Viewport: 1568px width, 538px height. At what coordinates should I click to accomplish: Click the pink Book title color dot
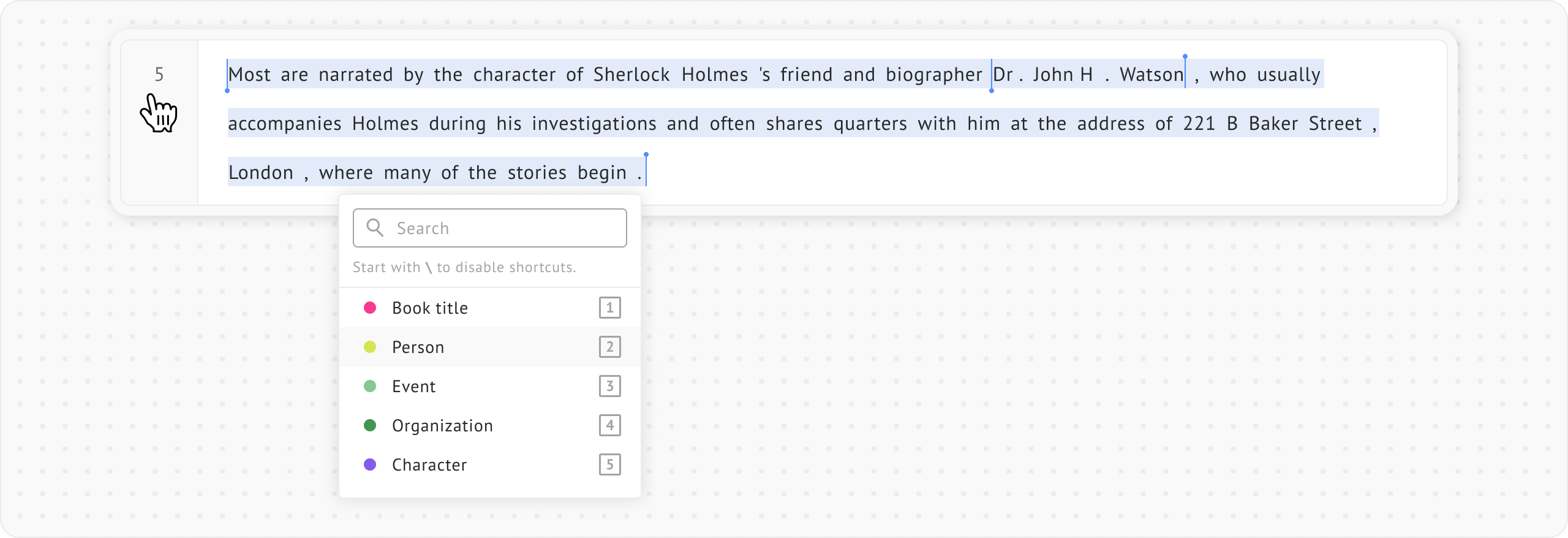370,308
